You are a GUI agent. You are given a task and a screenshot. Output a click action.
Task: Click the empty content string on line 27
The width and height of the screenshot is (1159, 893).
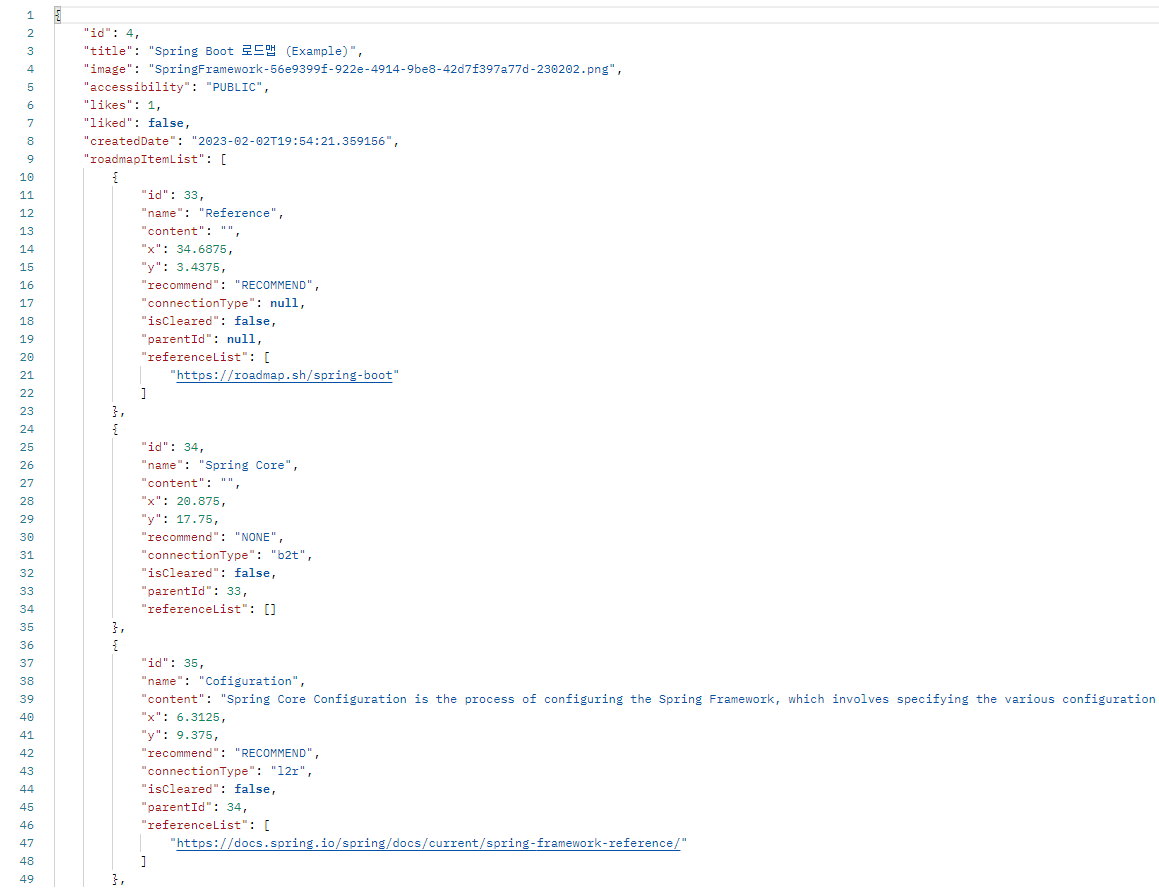227,483
